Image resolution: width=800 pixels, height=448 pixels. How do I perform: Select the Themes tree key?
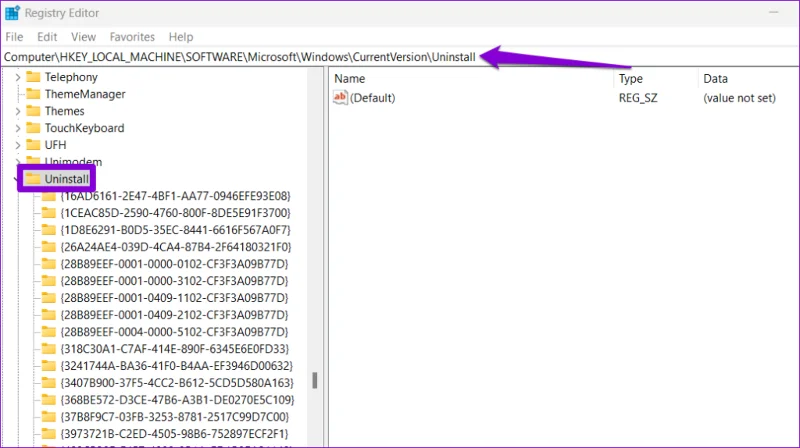(x=64, y=111)
